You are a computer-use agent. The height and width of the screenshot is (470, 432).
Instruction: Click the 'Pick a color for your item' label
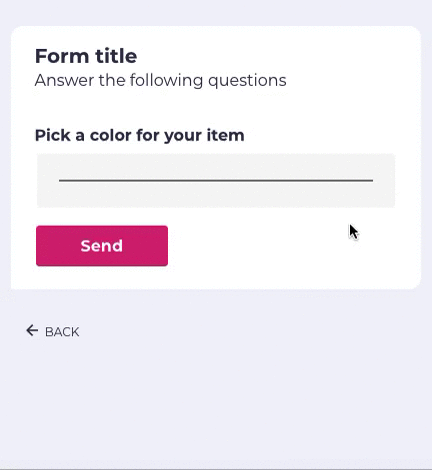(140, 136)
